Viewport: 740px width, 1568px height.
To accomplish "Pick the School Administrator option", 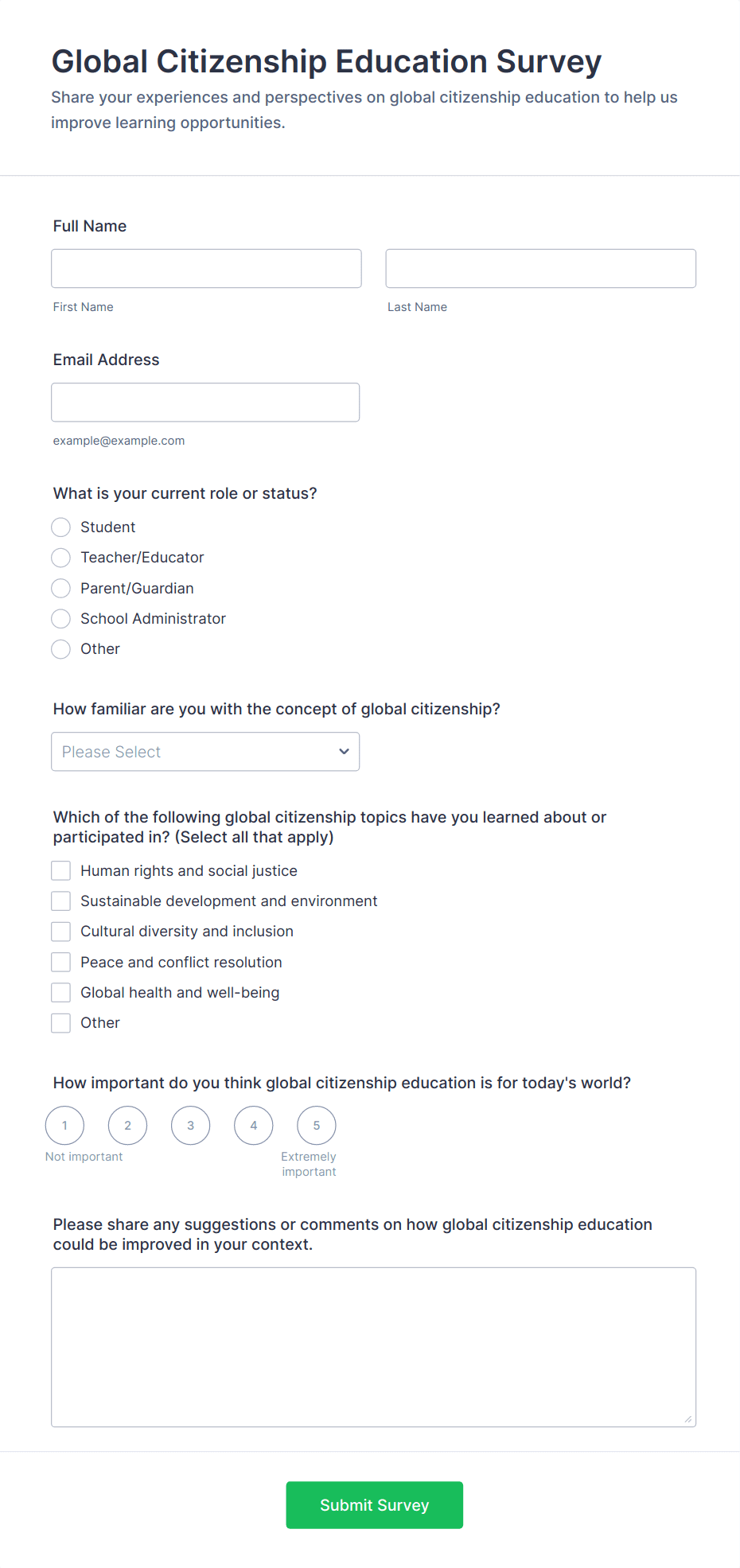I will coord(61,619).
